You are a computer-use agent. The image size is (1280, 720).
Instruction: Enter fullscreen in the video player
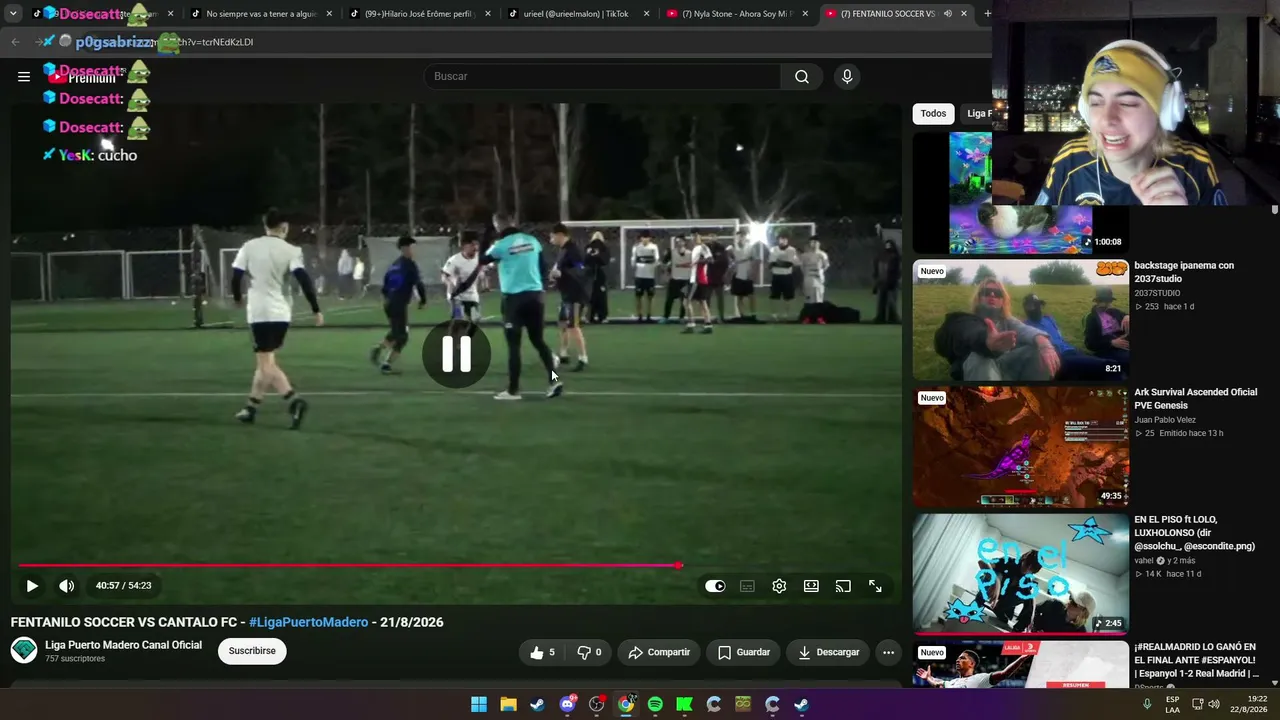tap(875, 586)
